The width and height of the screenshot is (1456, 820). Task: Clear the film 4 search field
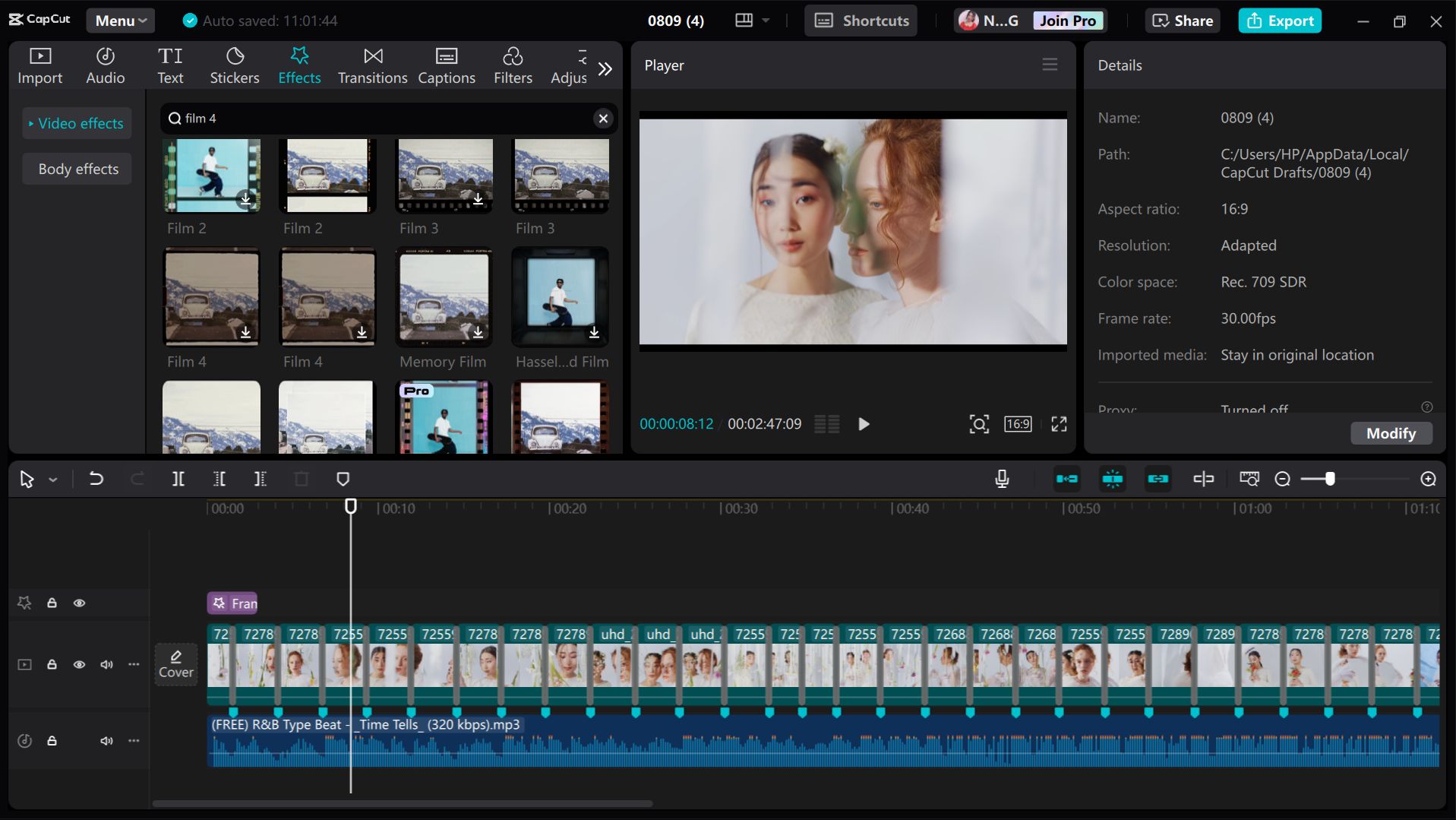point(603,119)
